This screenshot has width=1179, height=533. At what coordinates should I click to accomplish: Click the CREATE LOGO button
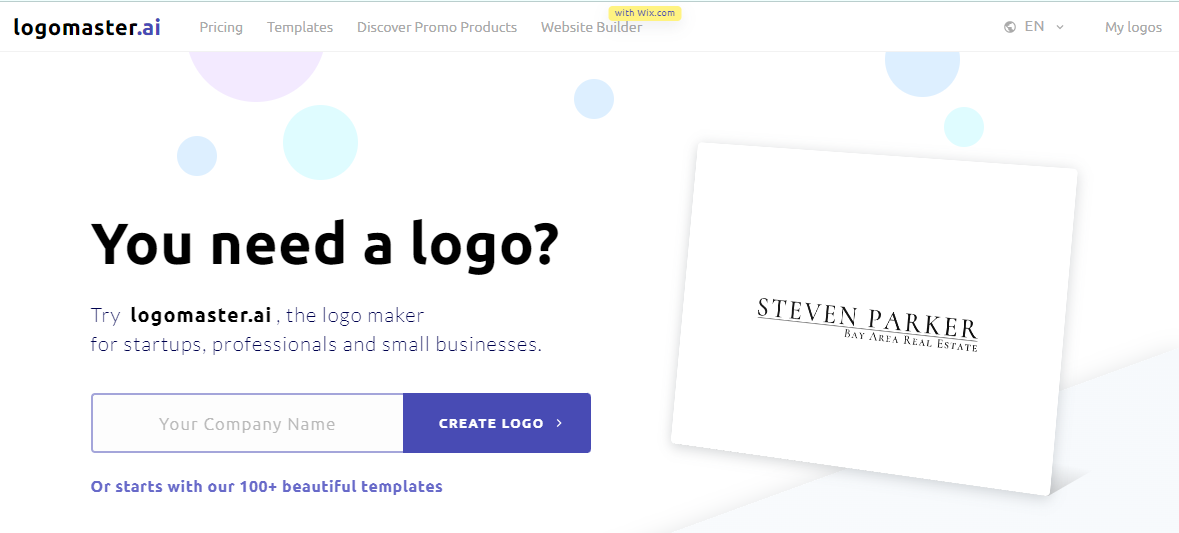coord(497,423)
